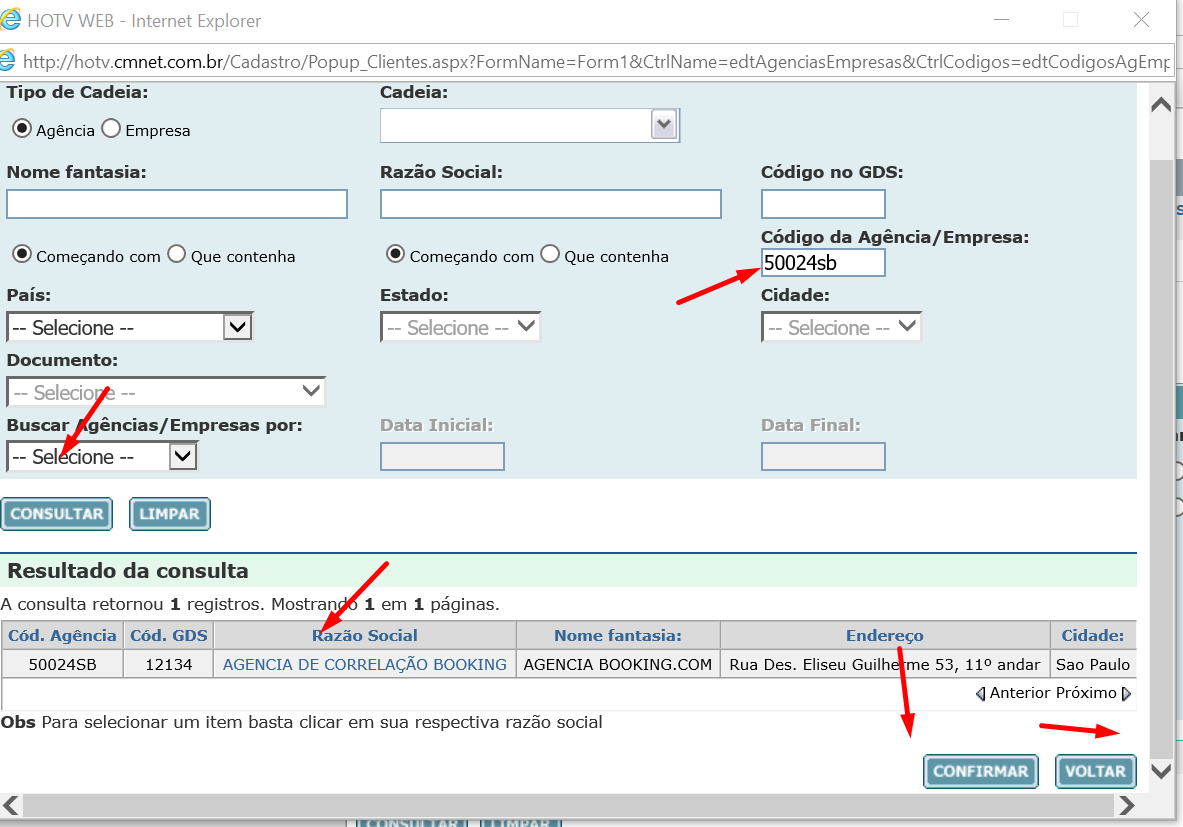Image resolution: width=1183 pixels, height=827 pixels.
Task: Click the Data Final field
Action: pyautogui.click(x=823, y=457)
